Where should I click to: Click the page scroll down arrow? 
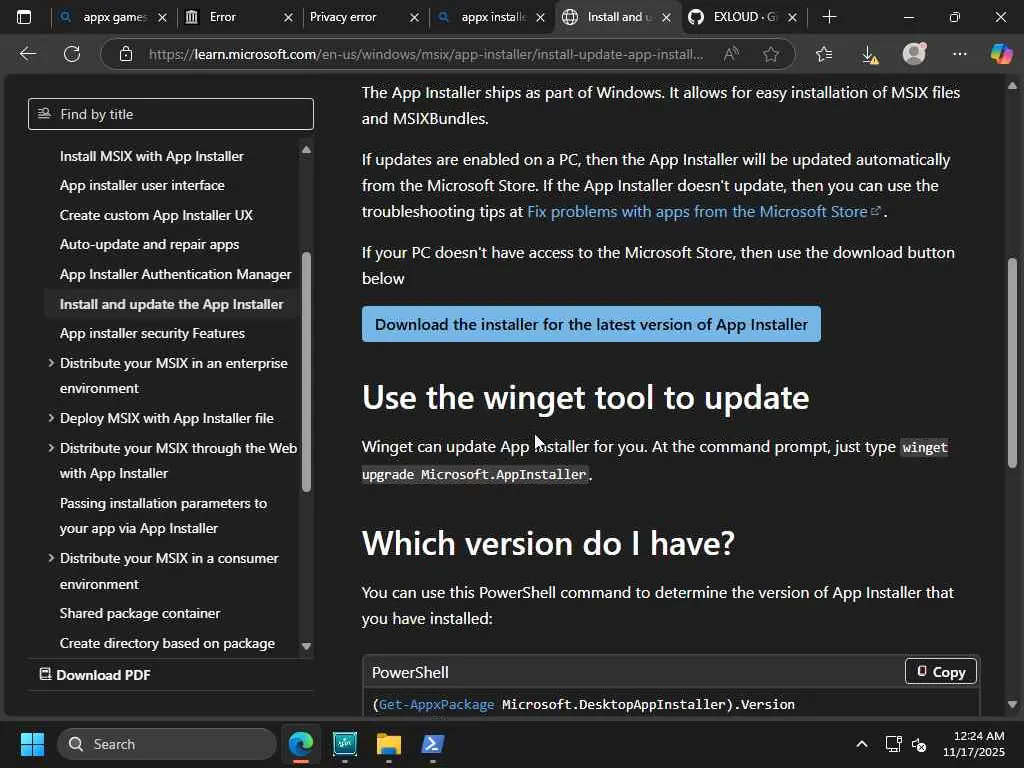(1012, 705)
